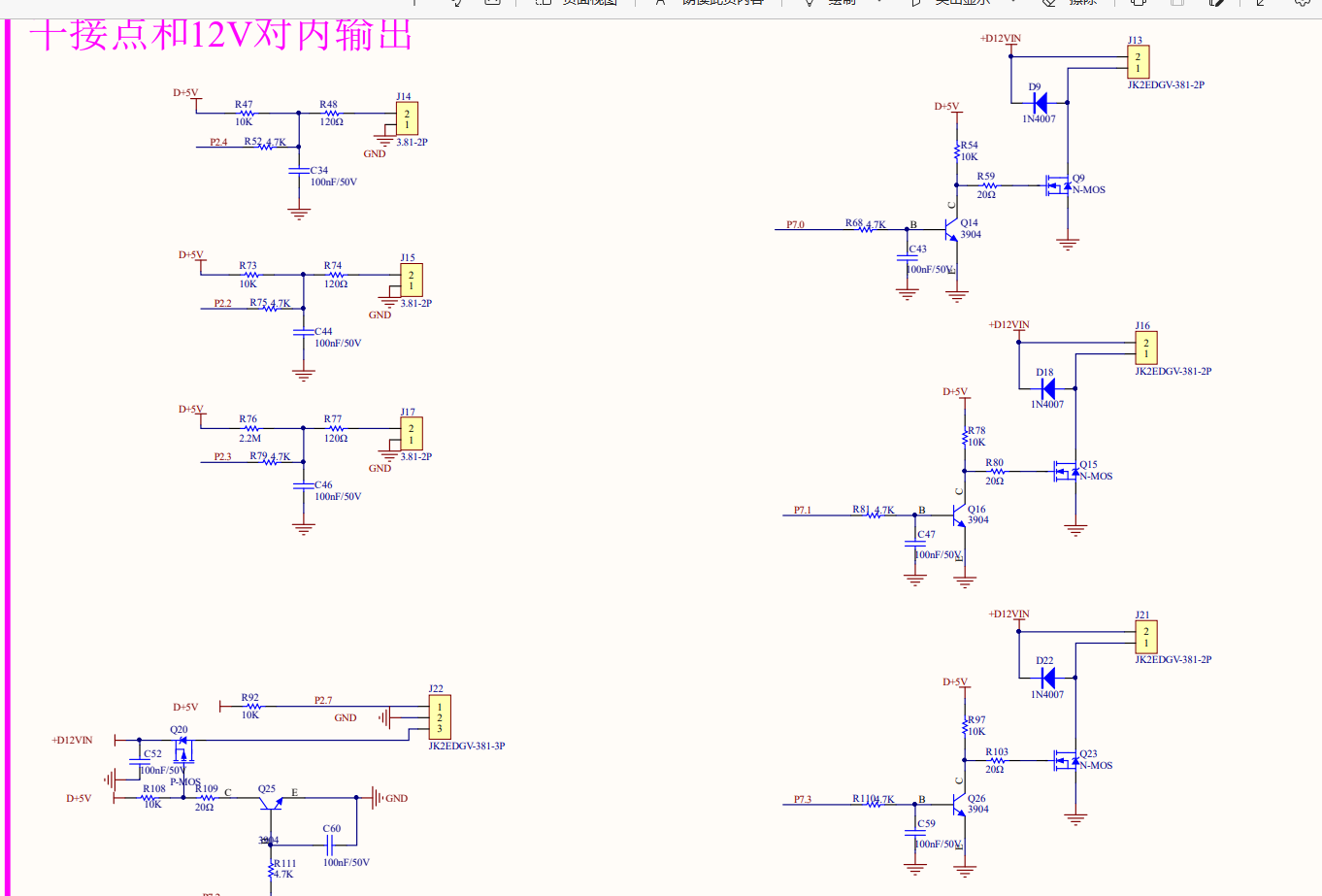The image size is (1322, 896).
Task: Click the 'R73' resistor label
Action: click(248, 265)
